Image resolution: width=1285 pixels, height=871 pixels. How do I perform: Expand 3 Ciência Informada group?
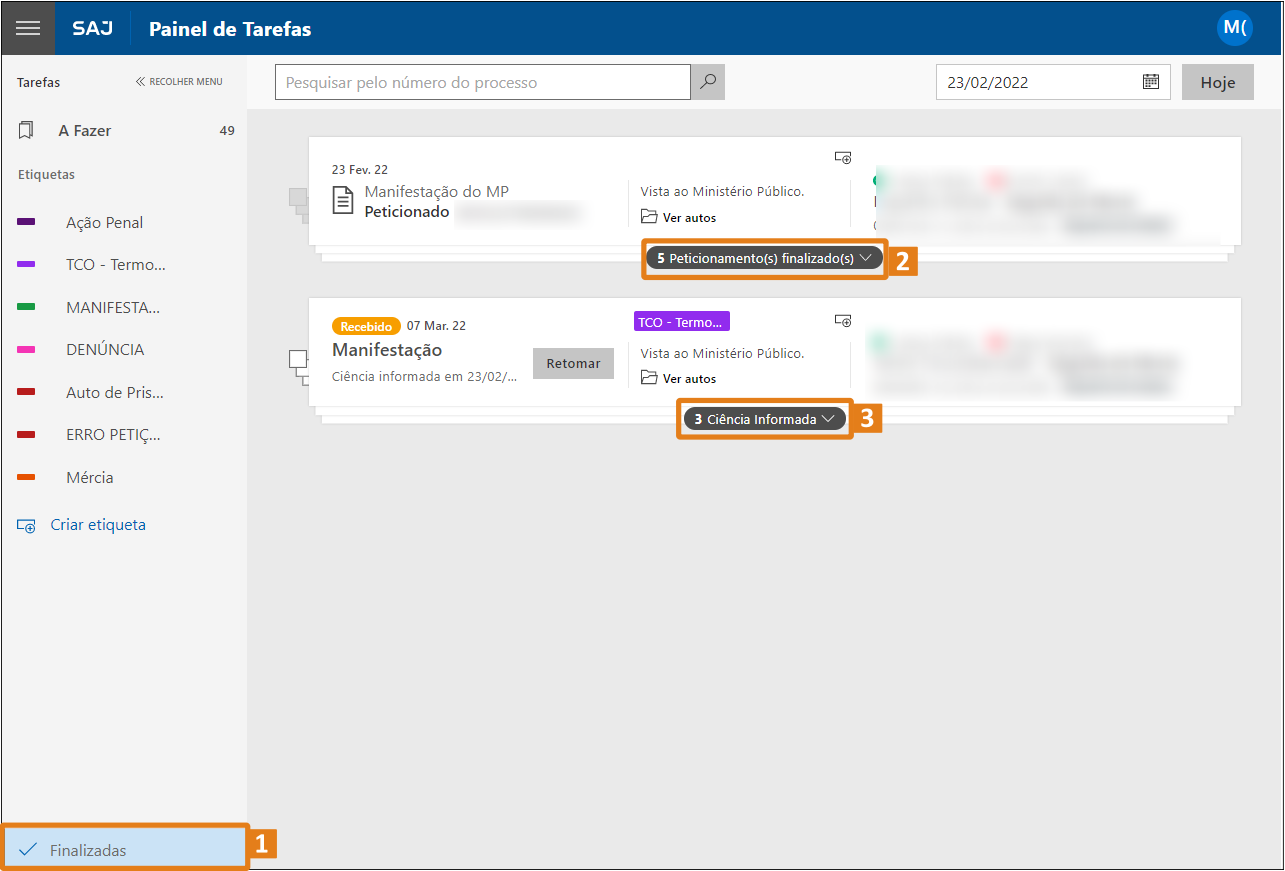pyautogui.click(x=765, y=420)
